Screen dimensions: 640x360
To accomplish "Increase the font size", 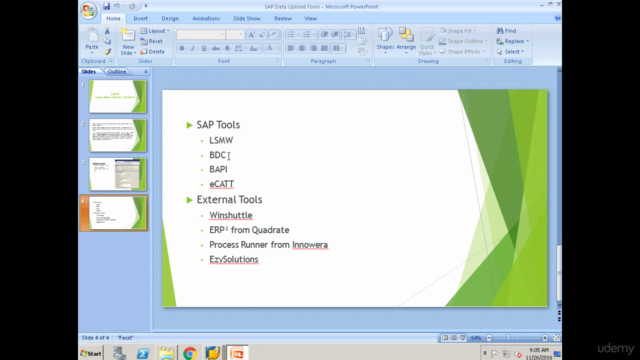I will [251, 35].
